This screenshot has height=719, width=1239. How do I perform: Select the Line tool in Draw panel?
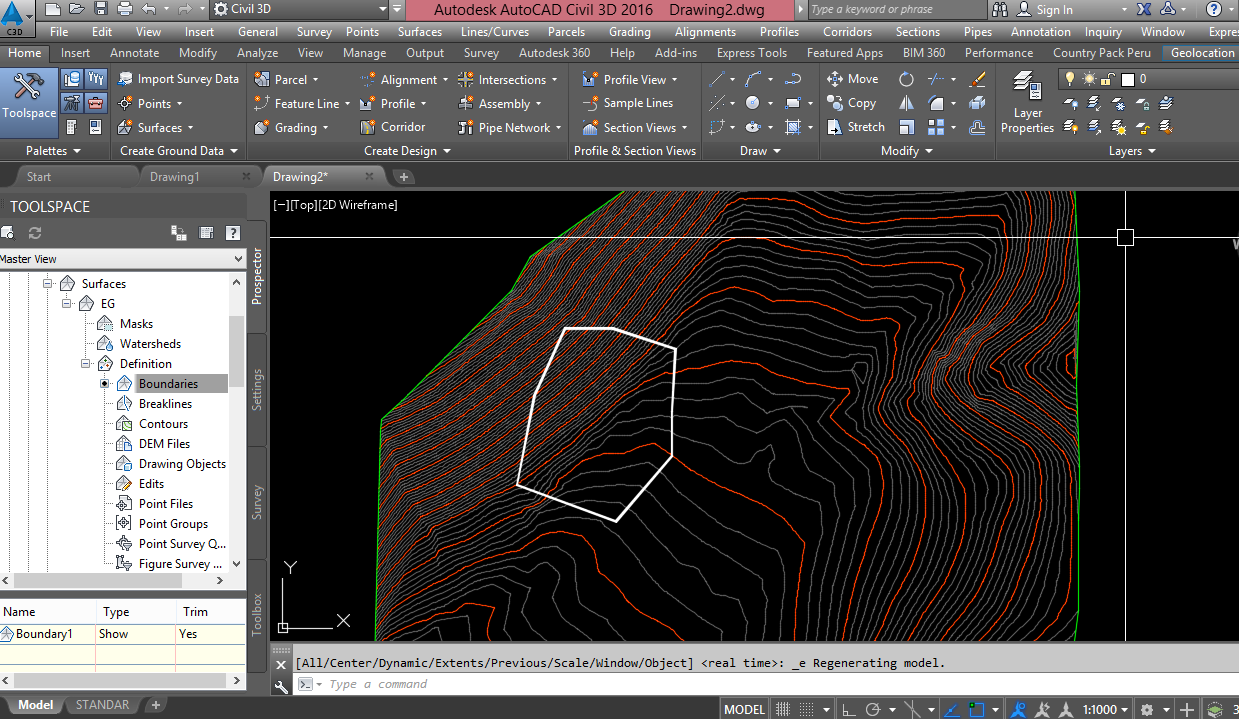pyautogui.click(x=718, y=79)
